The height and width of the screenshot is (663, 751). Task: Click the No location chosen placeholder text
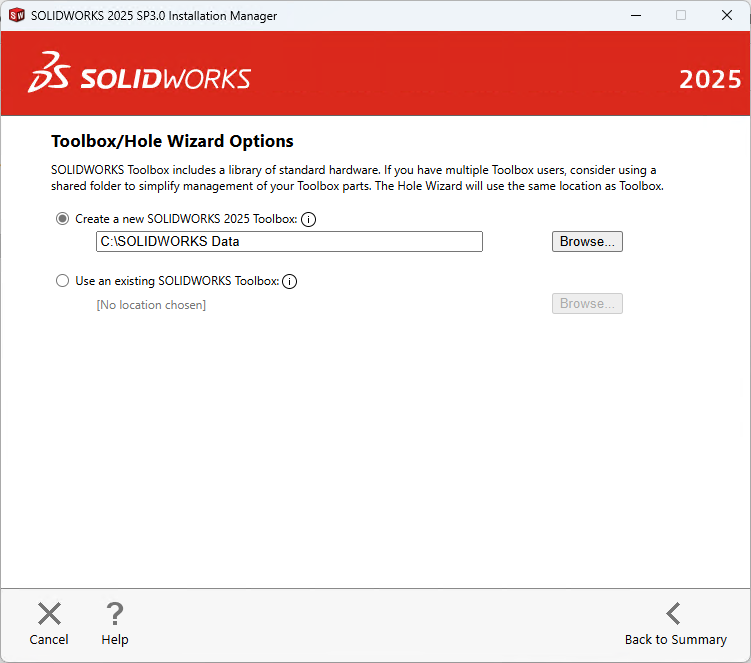(x=151, y=304)
